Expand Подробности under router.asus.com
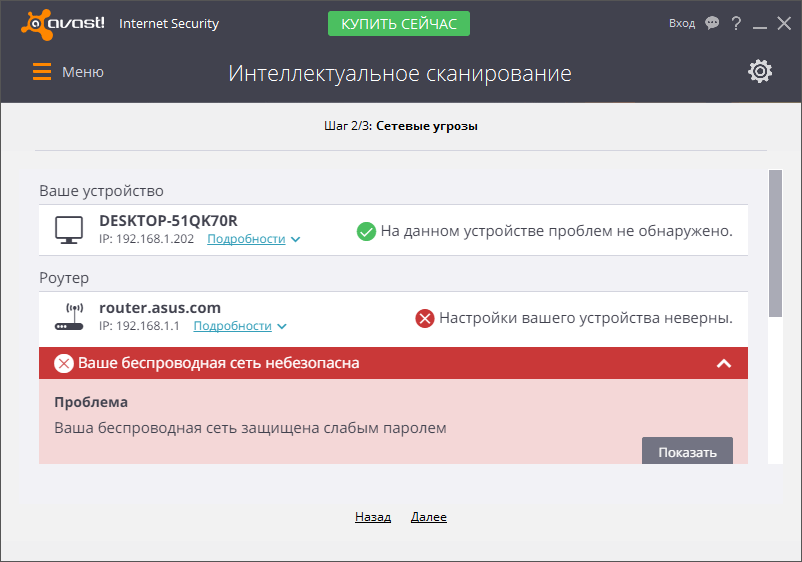The image size is (802, 562). click(x=239, y=326)
